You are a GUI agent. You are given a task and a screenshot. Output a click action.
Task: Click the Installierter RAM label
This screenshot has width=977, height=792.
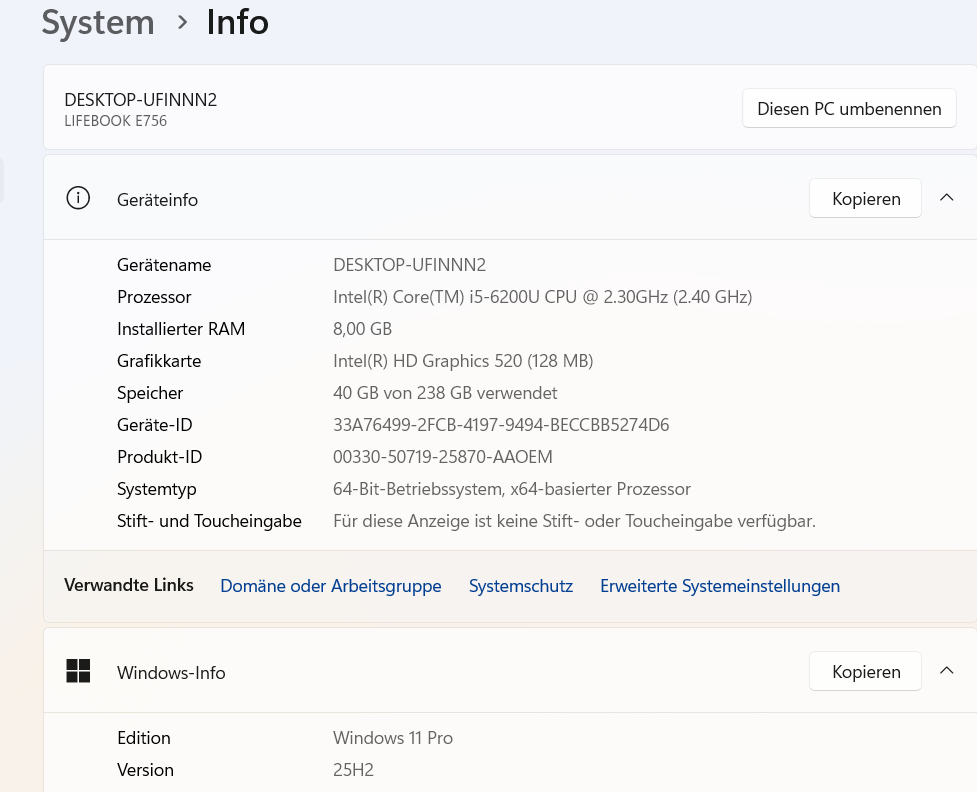click(x=181, y=329)
